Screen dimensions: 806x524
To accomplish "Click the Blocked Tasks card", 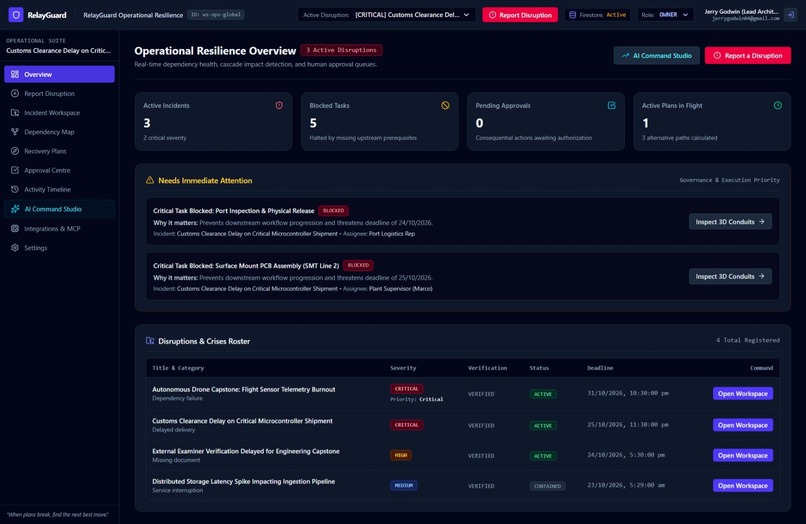I will coord(379,121).
